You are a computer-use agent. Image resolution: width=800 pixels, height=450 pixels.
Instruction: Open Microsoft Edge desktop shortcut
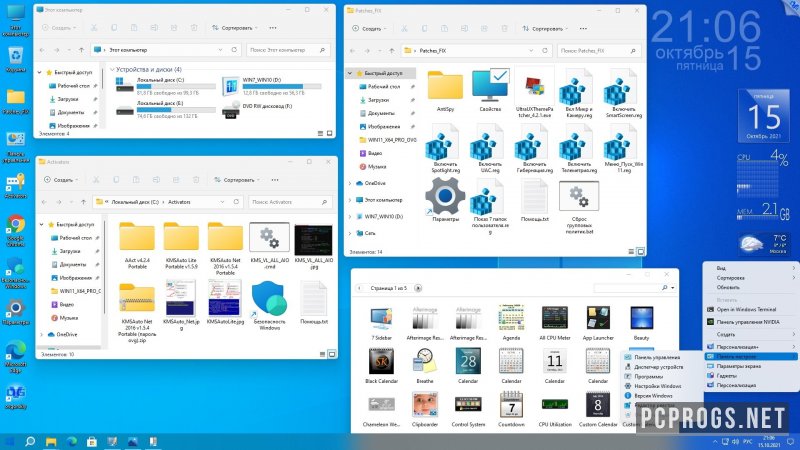[x=16, y=355]
